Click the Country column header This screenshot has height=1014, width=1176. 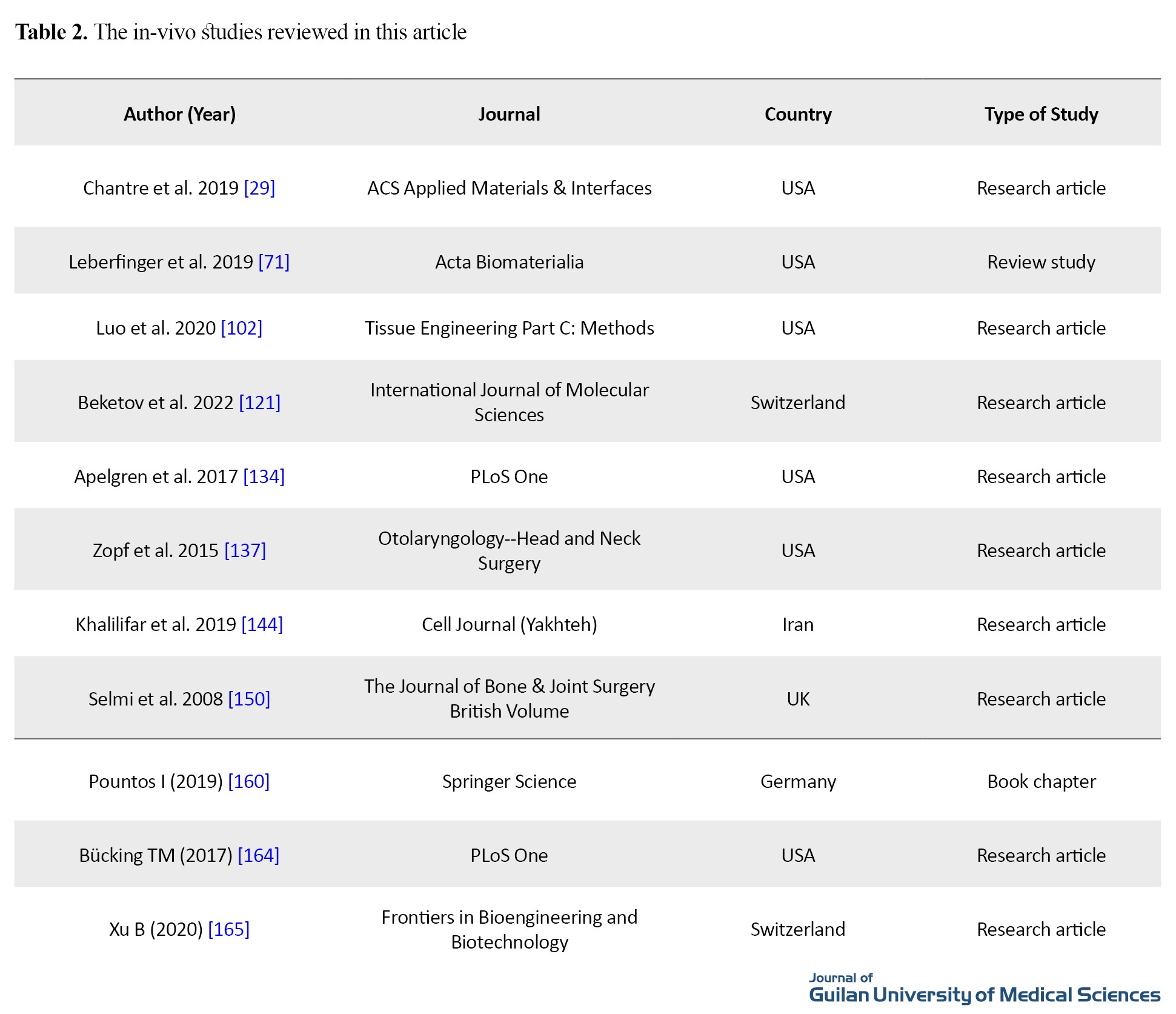798,114
